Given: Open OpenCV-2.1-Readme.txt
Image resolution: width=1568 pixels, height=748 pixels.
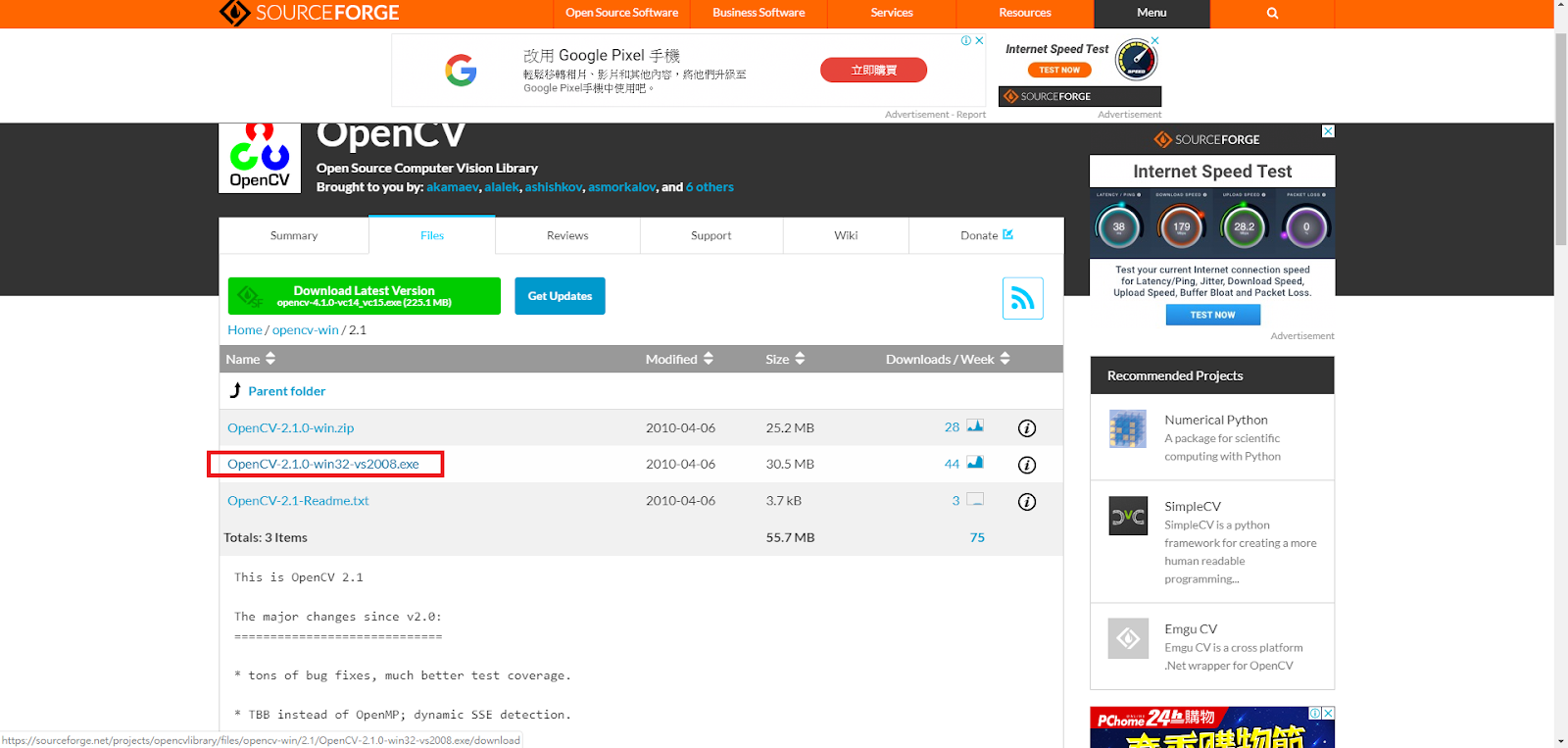Looking at the screenshot, I should point(298,501).
